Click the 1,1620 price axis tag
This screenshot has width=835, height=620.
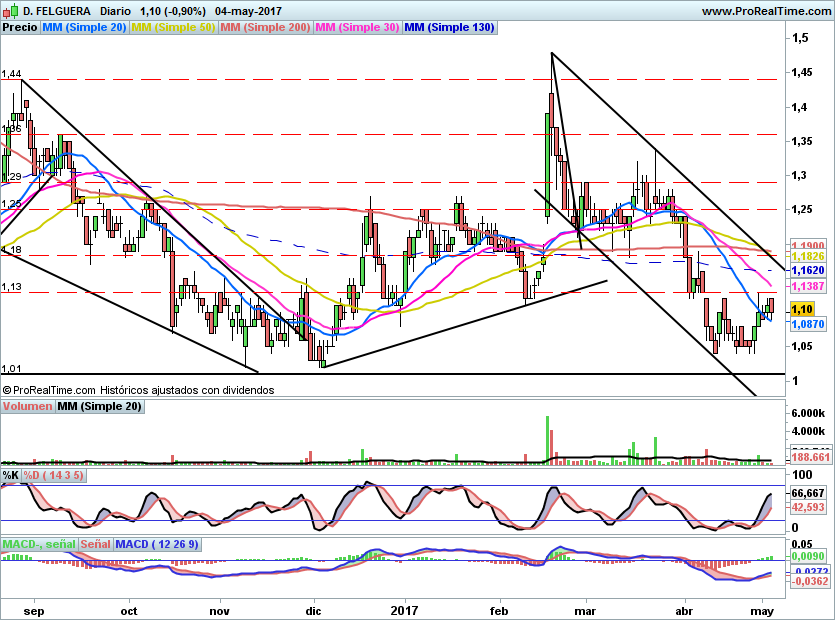(x=807, y=270)
